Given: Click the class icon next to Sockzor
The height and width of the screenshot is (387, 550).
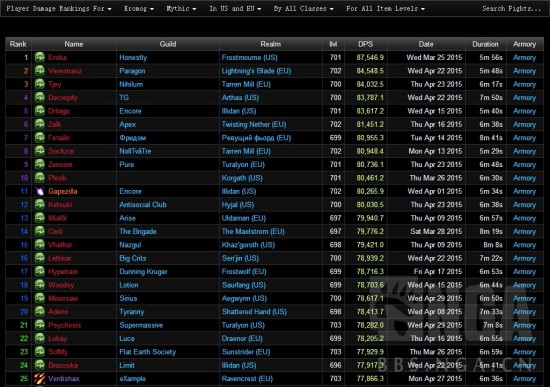Looking at the screenshot, I should [40, 151].
